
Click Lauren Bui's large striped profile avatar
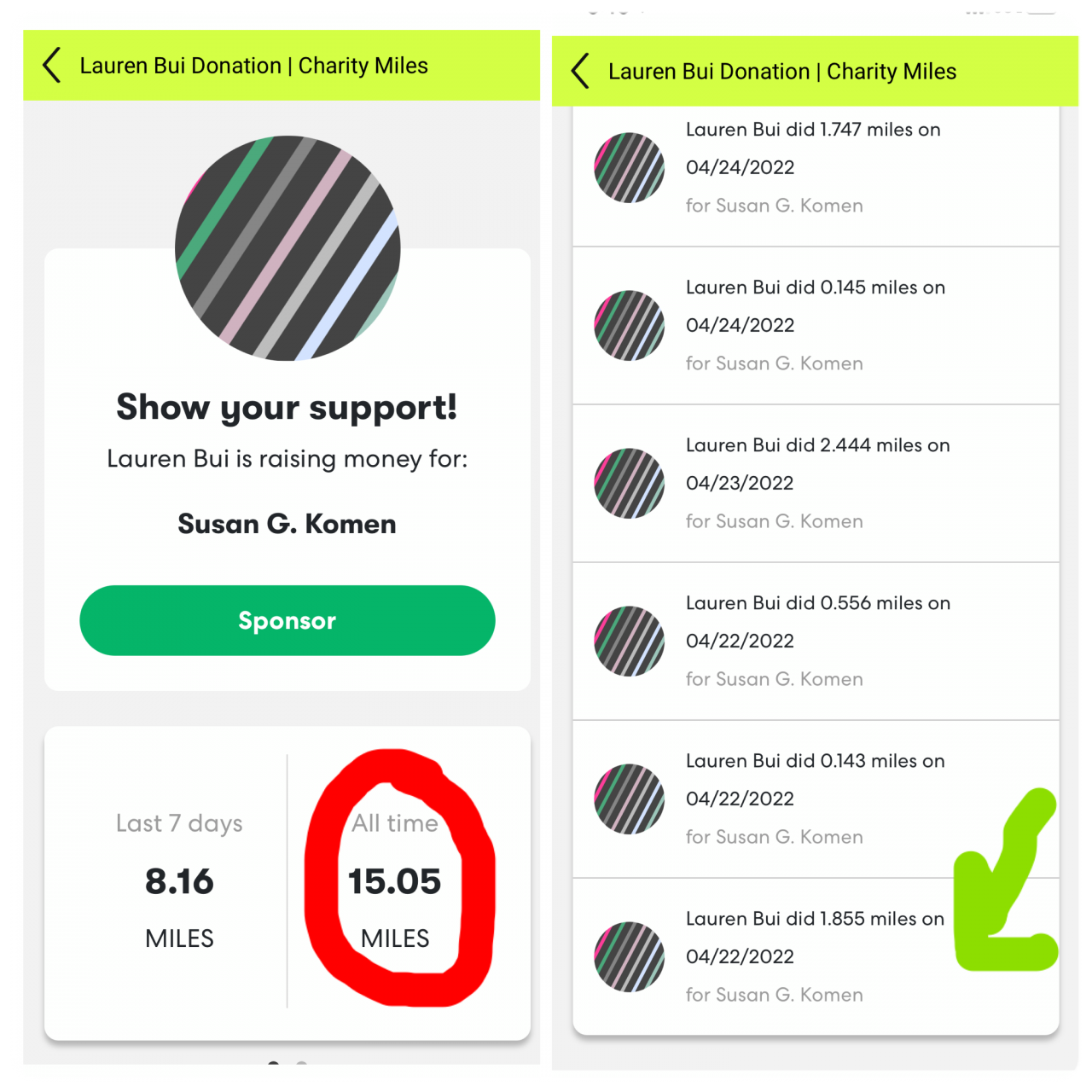288,248
